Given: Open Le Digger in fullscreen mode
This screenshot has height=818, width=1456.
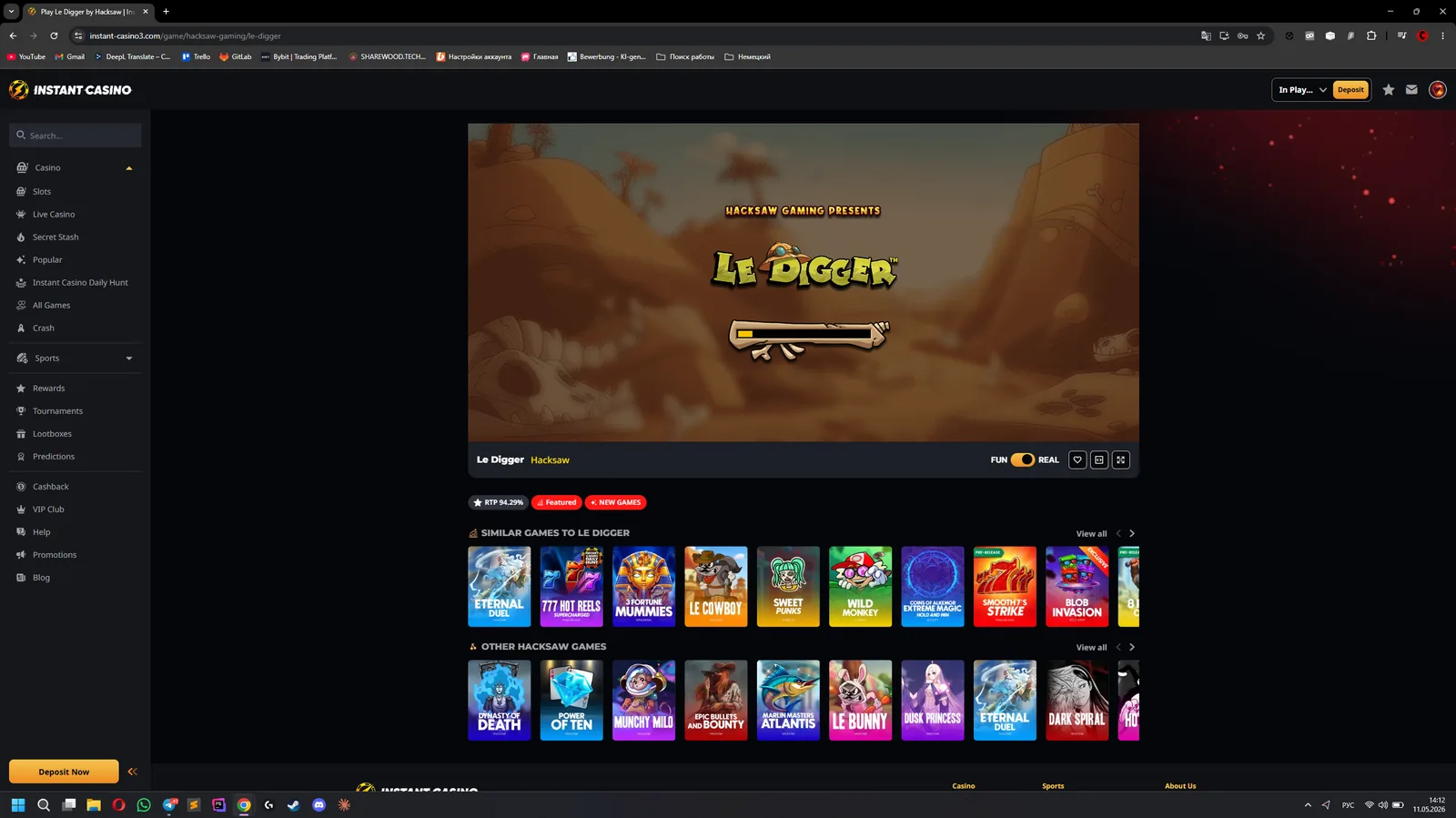Looking at the screenshot, I should click(1121, 459).
